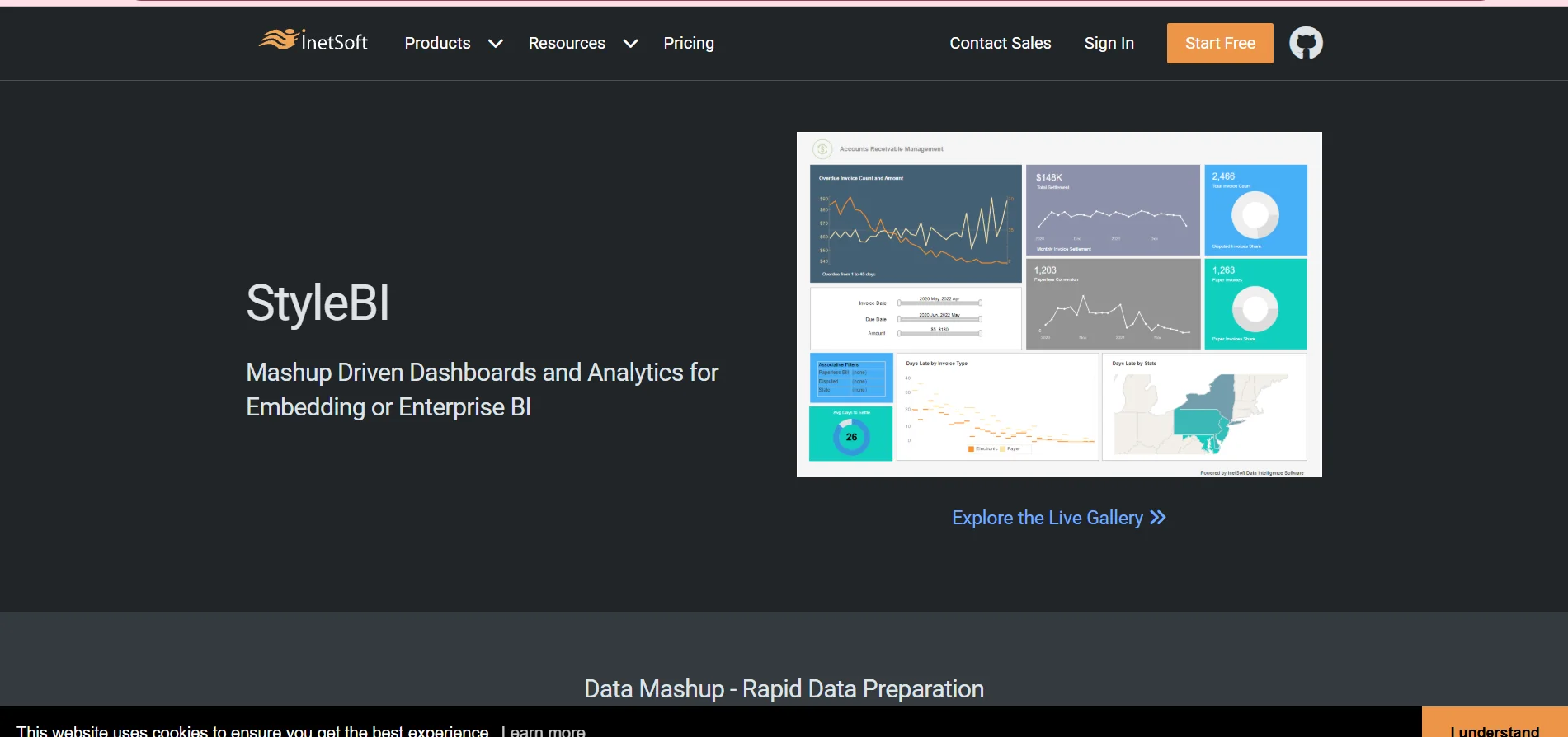Expand the Resources dropdown chevron
The height and width of the screenshot is (737, 1568).
pyautogui.click(x=630, y=44)
